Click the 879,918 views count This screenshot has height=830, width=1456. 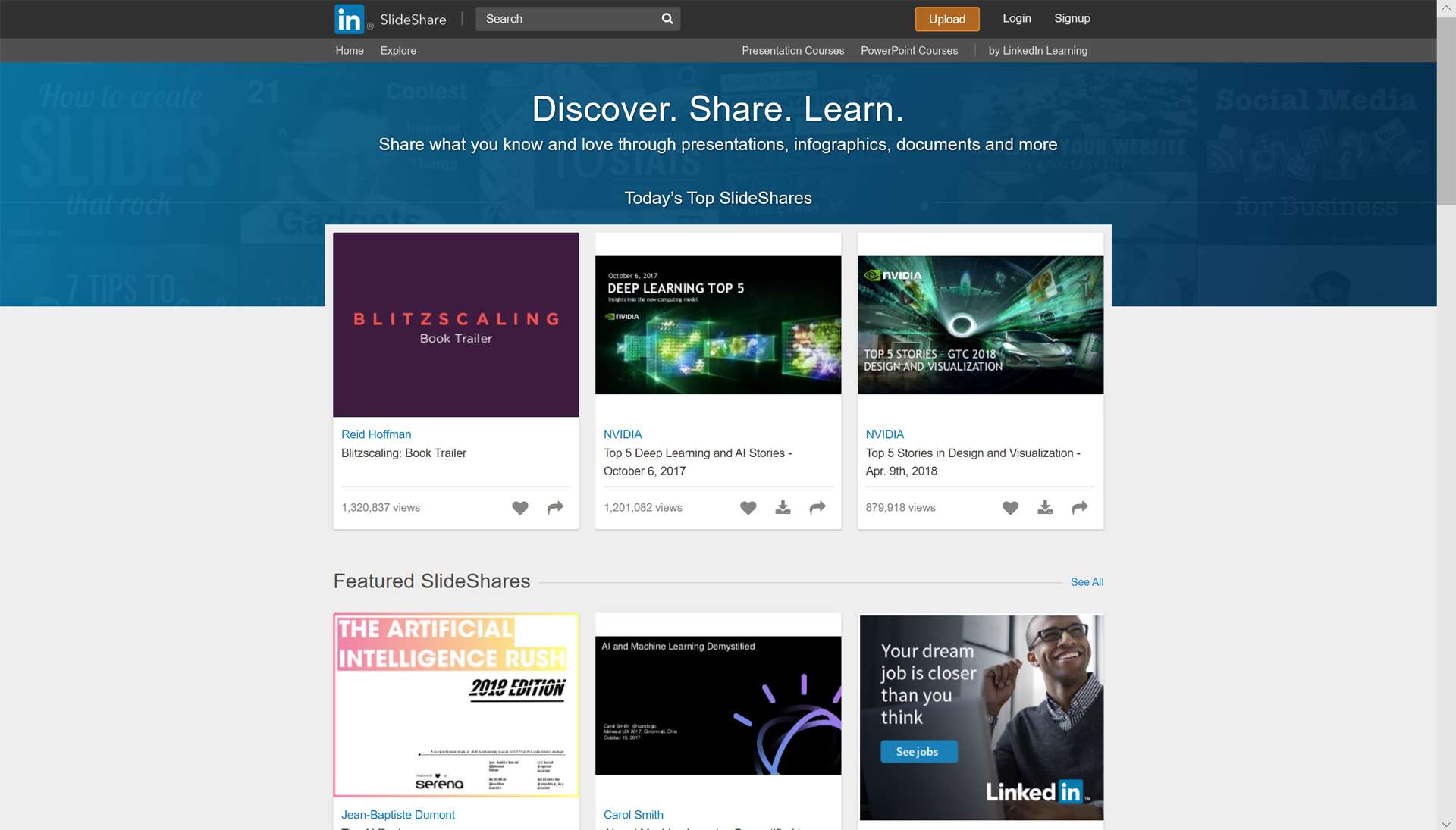pyautogui.click(x=901, y=508)
